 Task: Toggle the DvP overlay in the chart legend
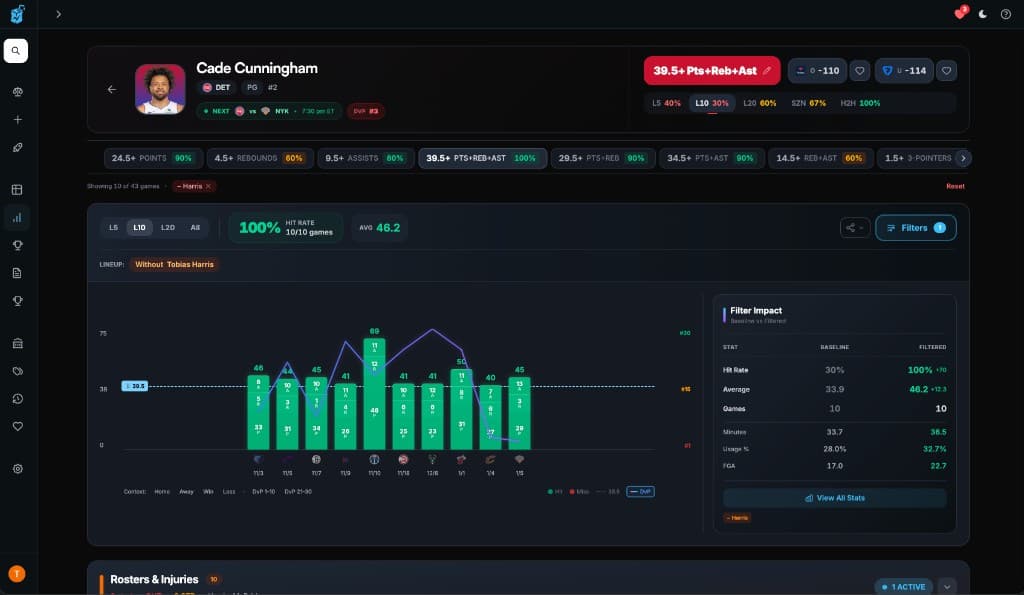pos(640,490)
